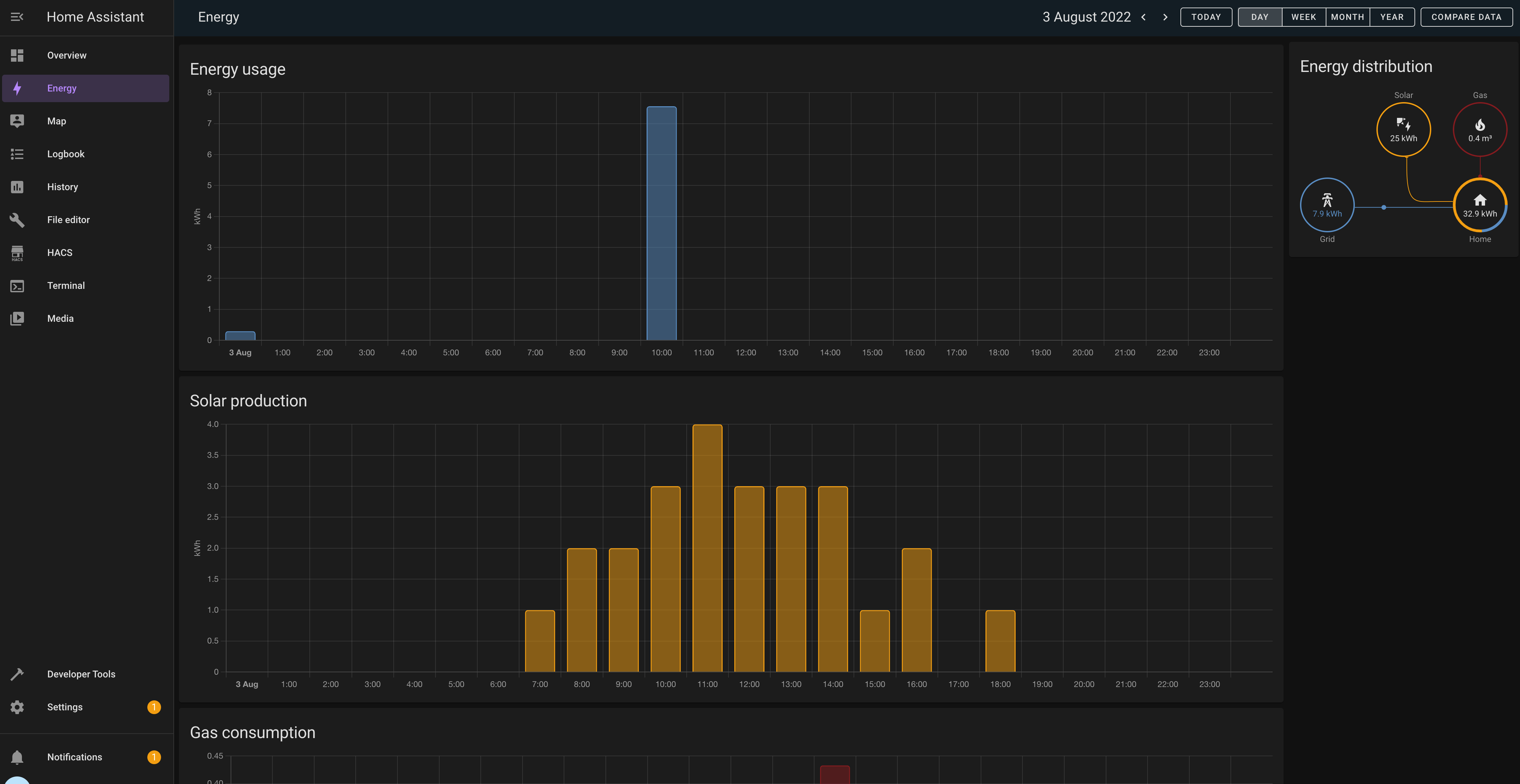Open the History panel
This screenshot has height=784, width=1520.
tap(62, 187)
